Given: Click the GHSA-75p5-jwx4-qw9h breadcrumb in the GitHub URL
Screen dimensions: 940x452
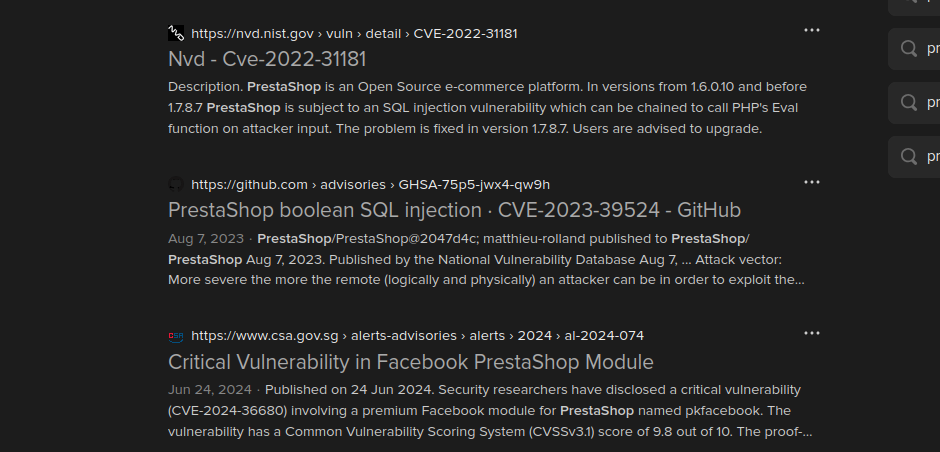Looking at the screenshot, I should coord(474,185).
